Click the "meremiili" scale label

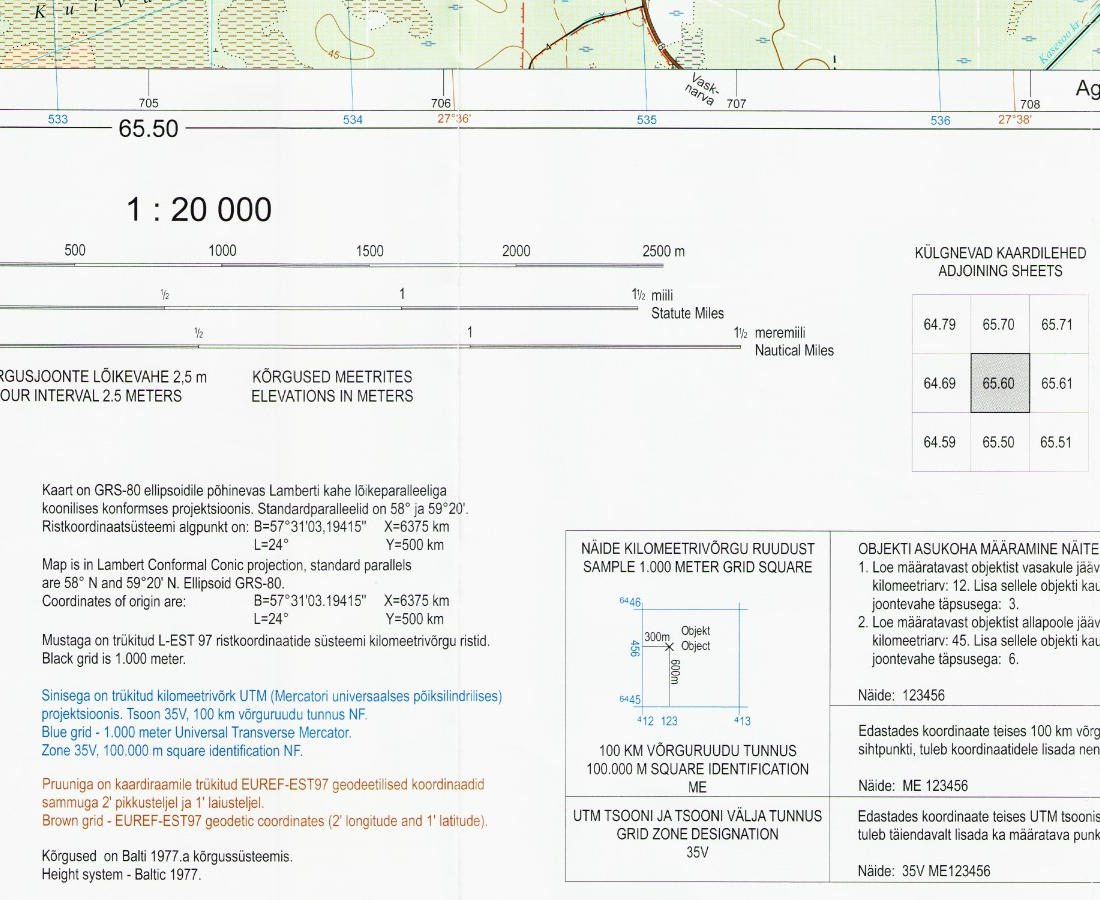(x=780, y=333)
